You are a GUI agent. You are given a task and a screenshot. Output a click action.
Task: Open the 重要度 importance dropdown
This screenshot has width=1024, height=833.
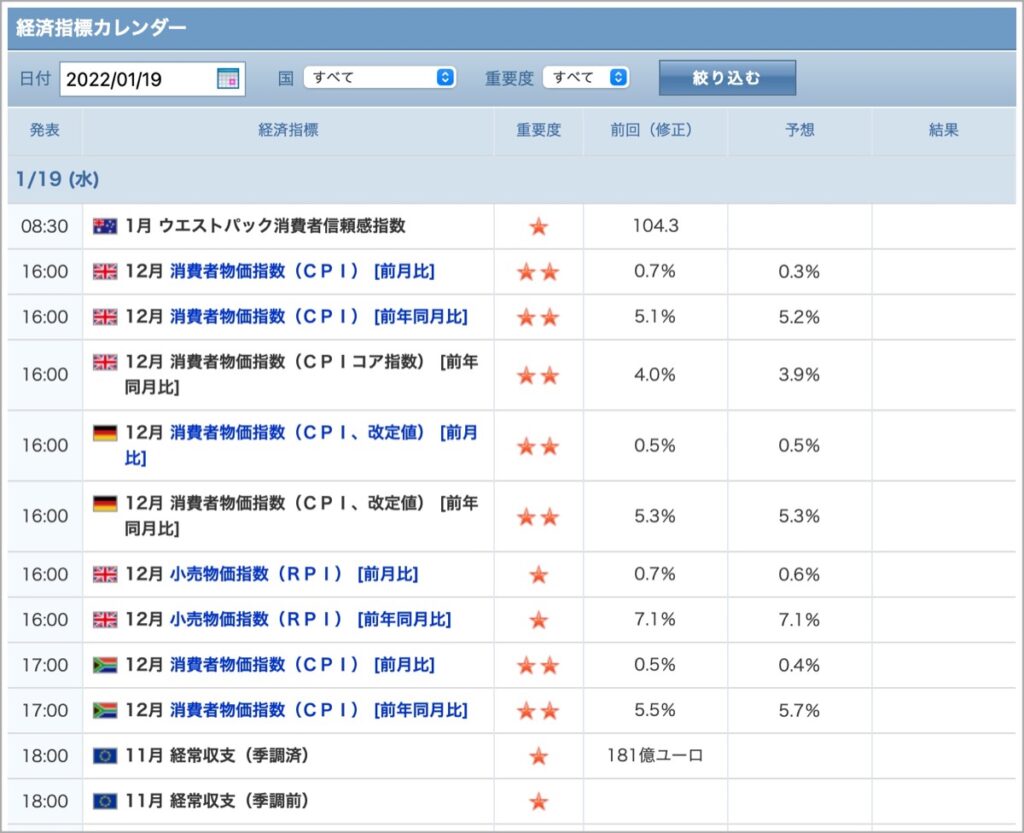586,78
